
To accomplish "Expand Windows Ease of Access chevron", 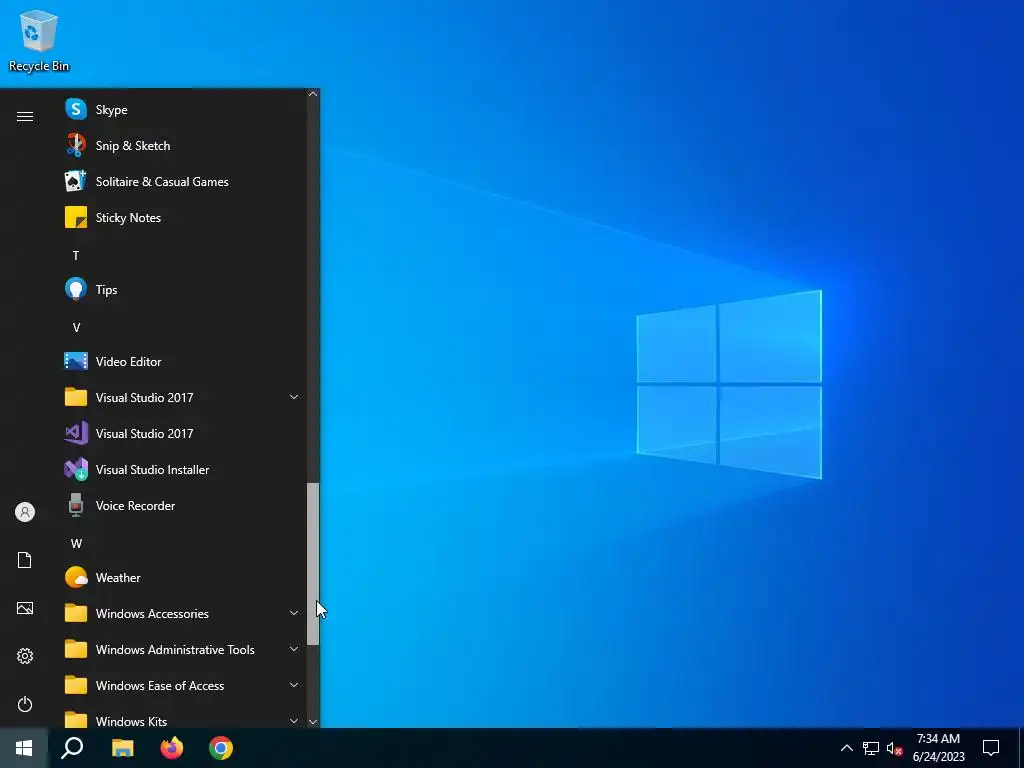I will (294, 685).
